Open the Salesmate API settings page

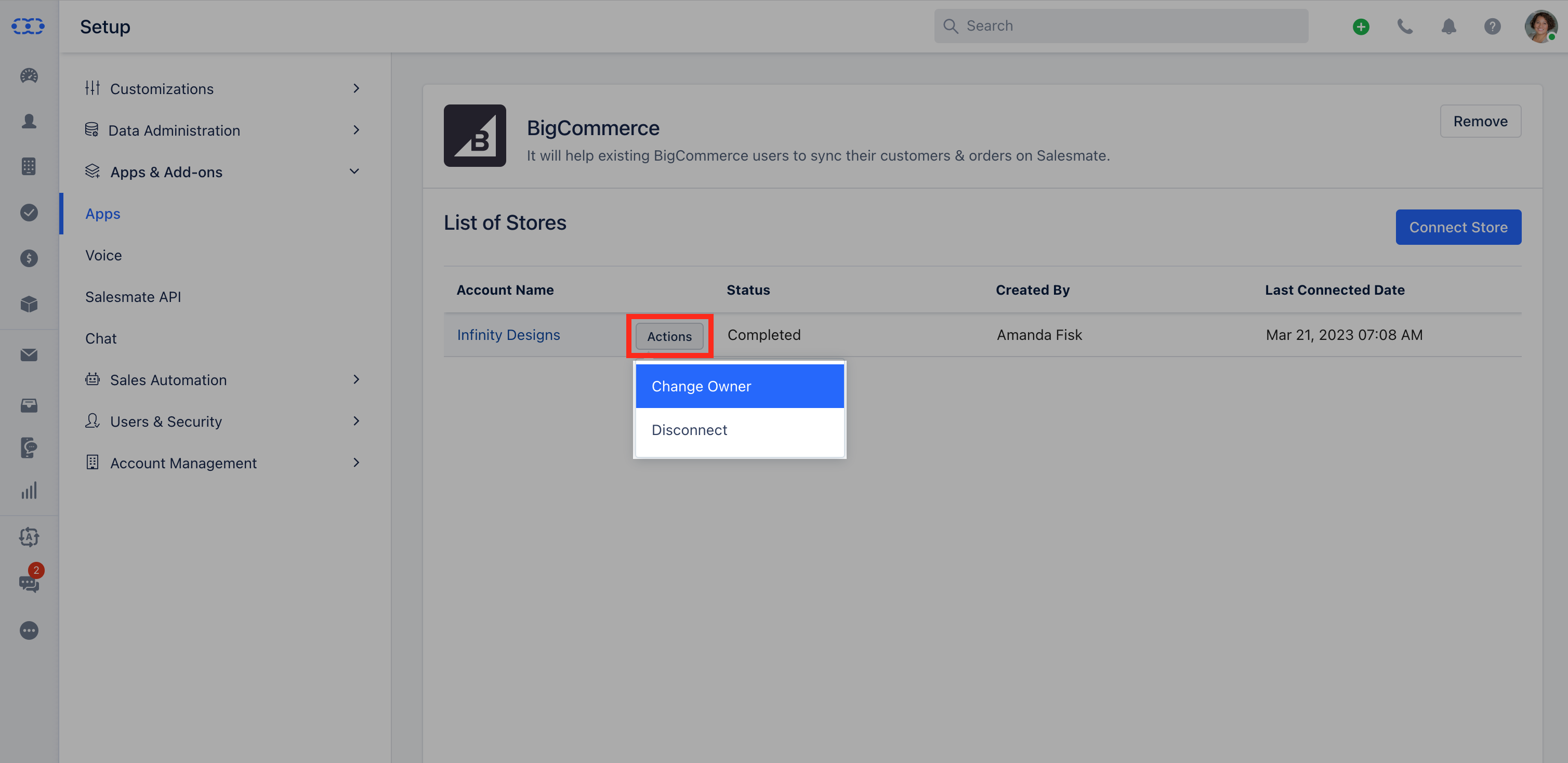133,297
